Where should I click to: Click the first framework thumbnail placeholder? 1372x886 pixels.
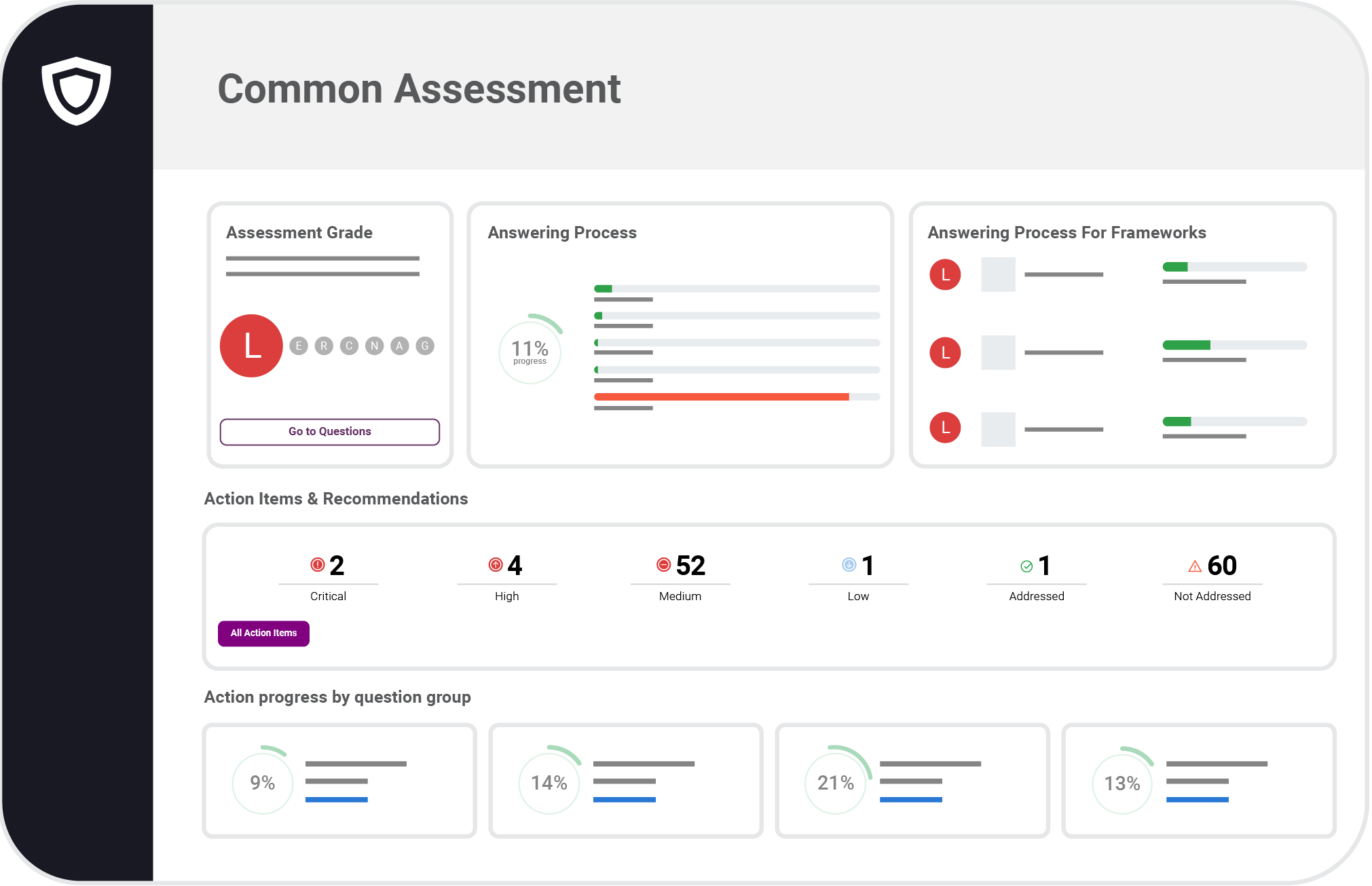(x=998, y=275)
